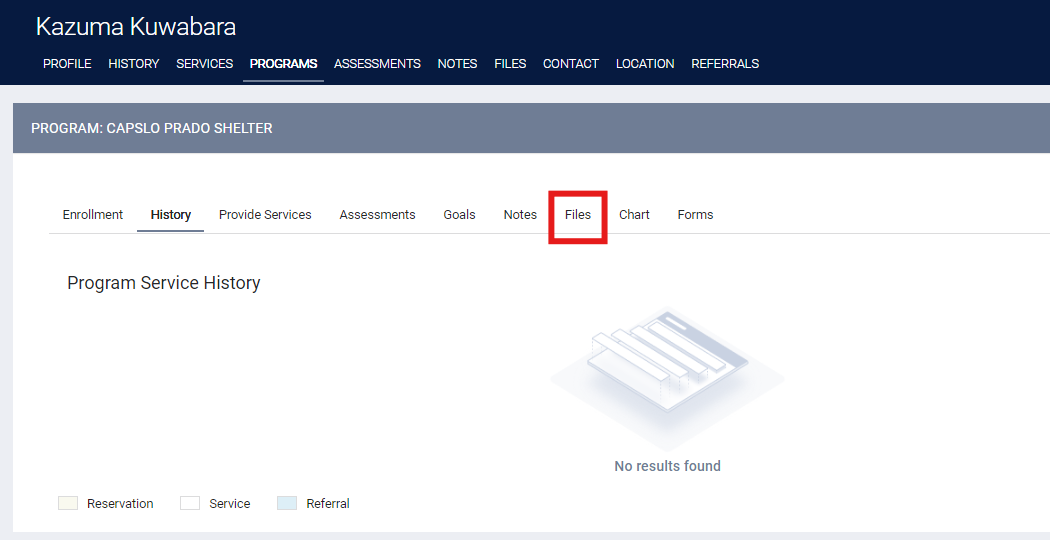
Task: View the REFERRALS tab
Action: click(x=725, y=64)
